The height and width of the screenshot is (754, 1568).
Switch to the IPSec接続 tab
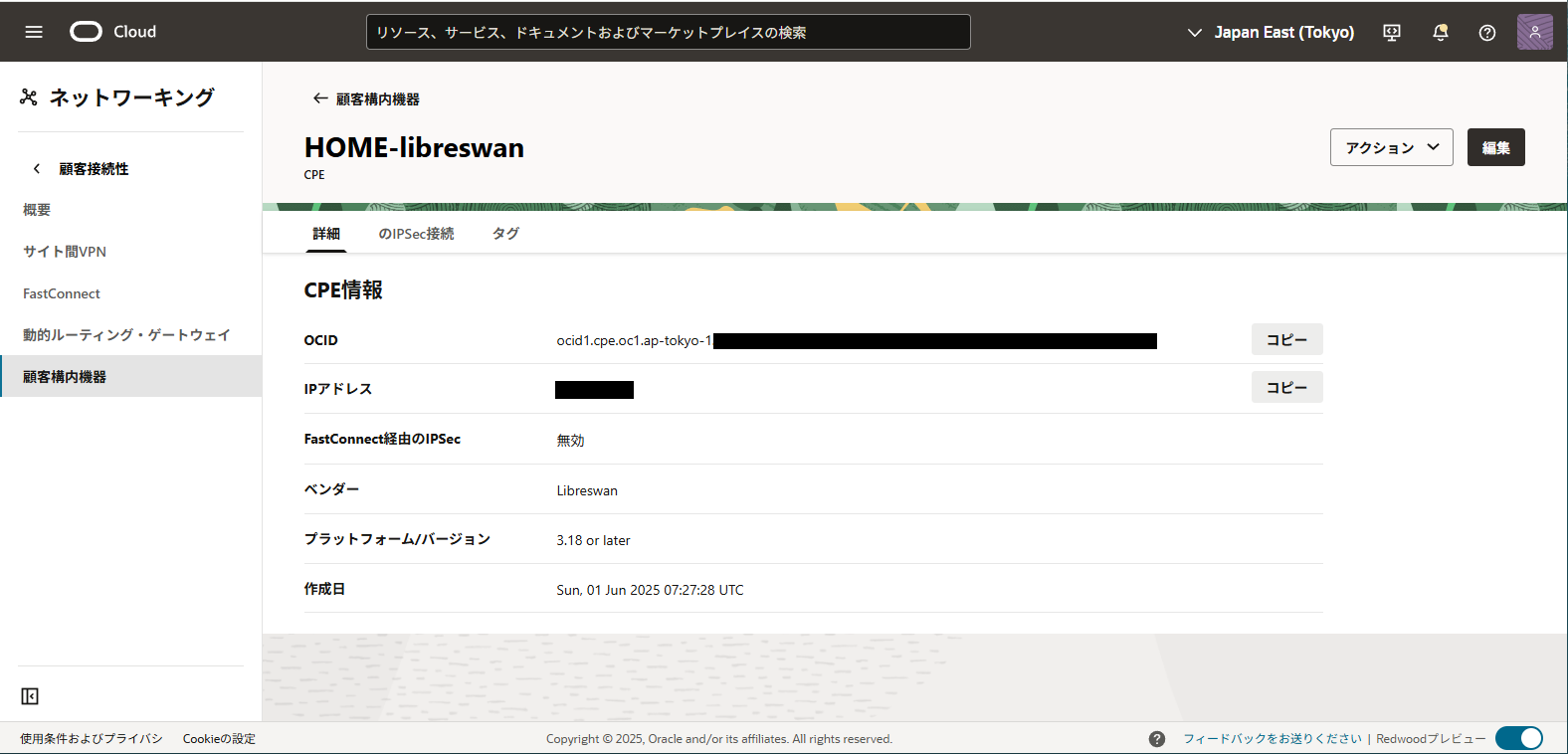click(416, 234)
